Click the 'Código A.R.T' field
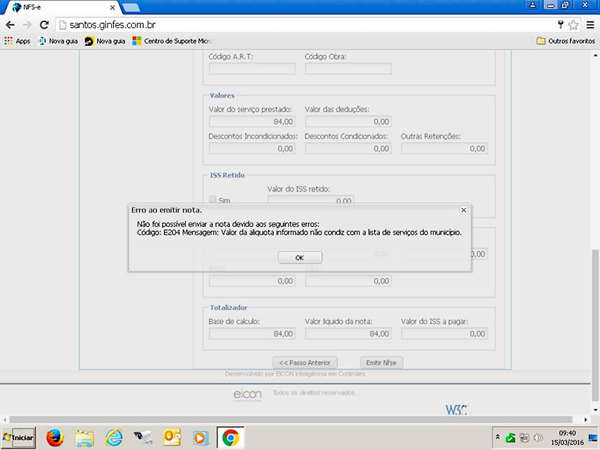Screen dimensions: 600x450 point(252,69)
